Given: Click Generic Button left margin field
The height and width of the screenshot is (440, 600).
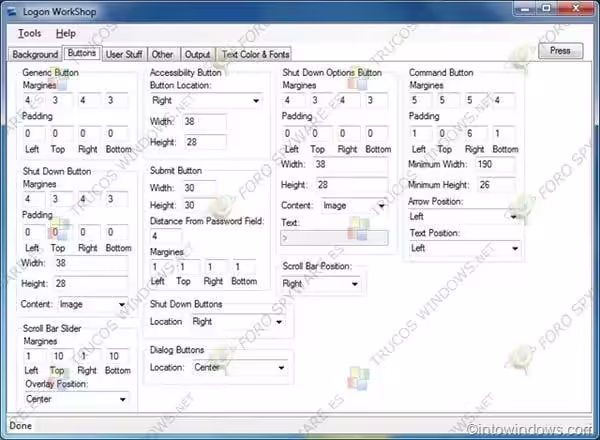Looking at the screenshot, I should (33, 101).
